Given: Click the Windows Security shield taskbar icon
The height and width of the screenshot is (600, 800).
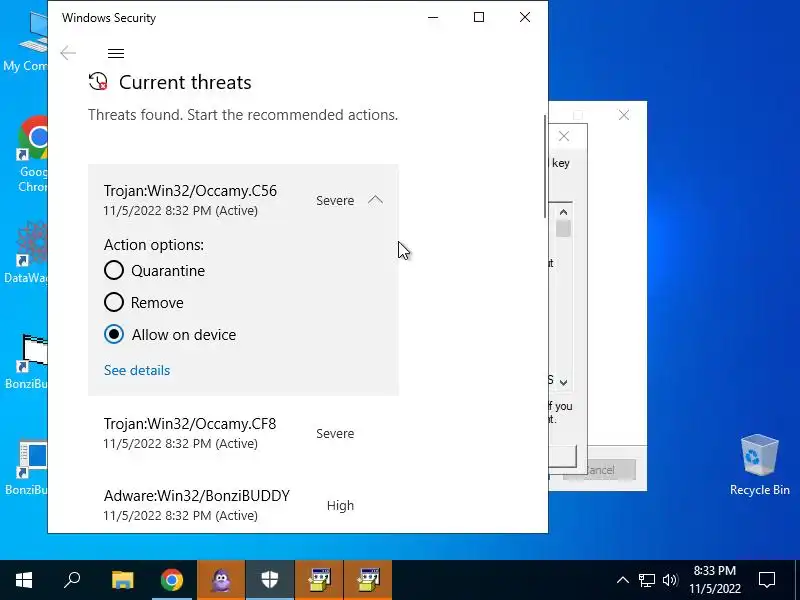Looking at the screenshot, I should pyautogui.click(x=270, y=580).
